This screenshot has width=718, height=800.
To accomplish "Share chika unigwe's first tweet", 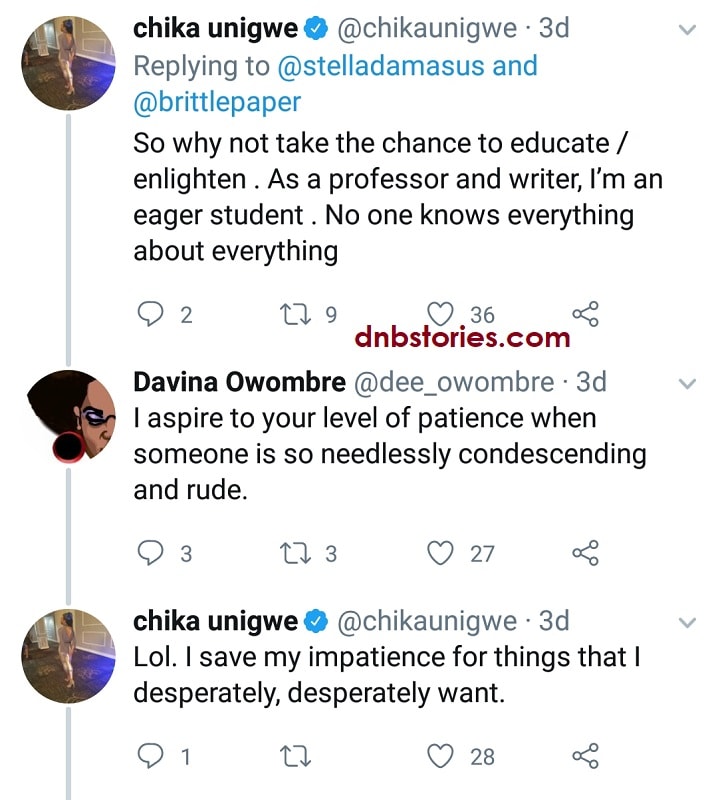I will point(585,314).
